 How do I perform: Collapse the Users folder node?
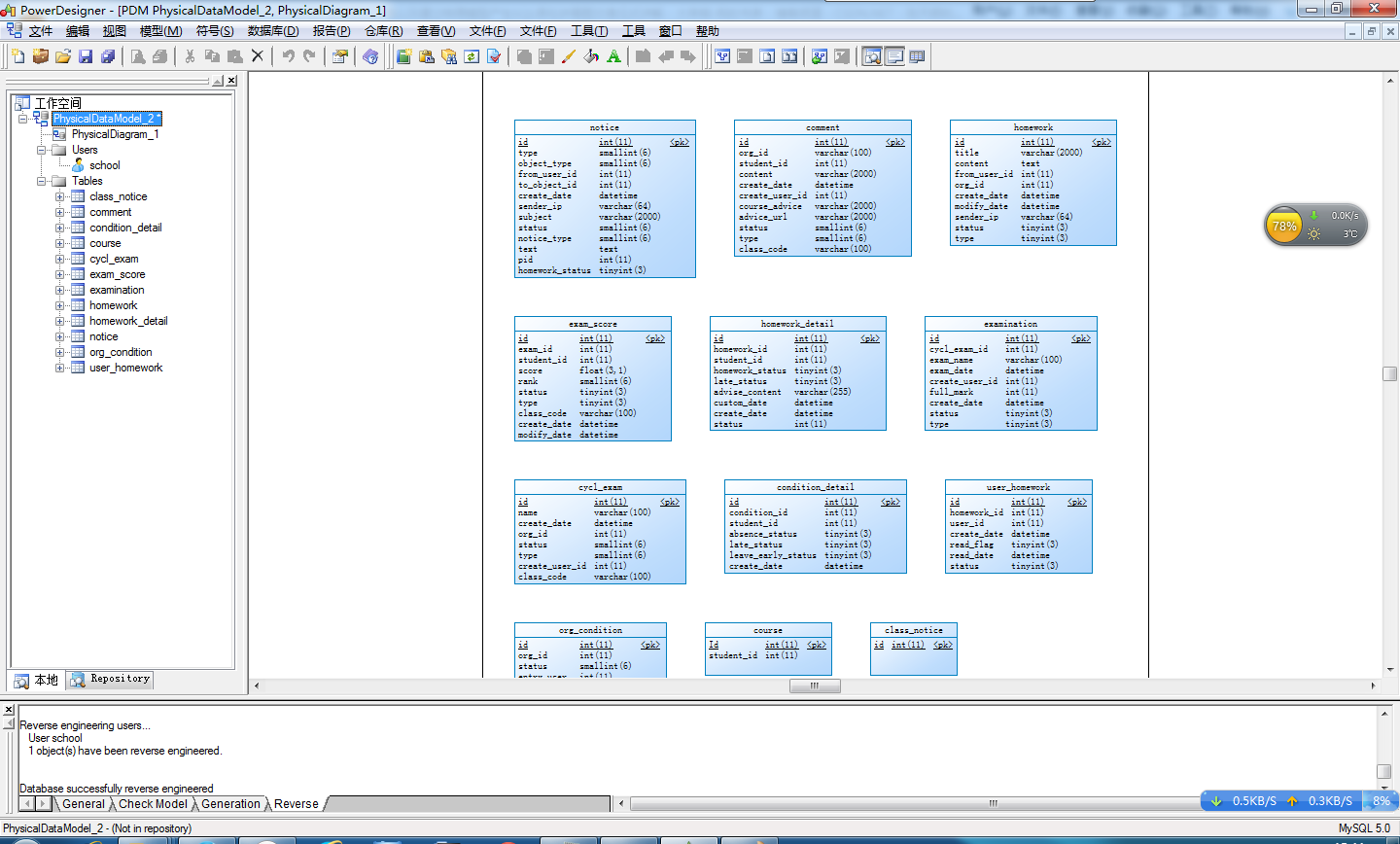(42, 150)
